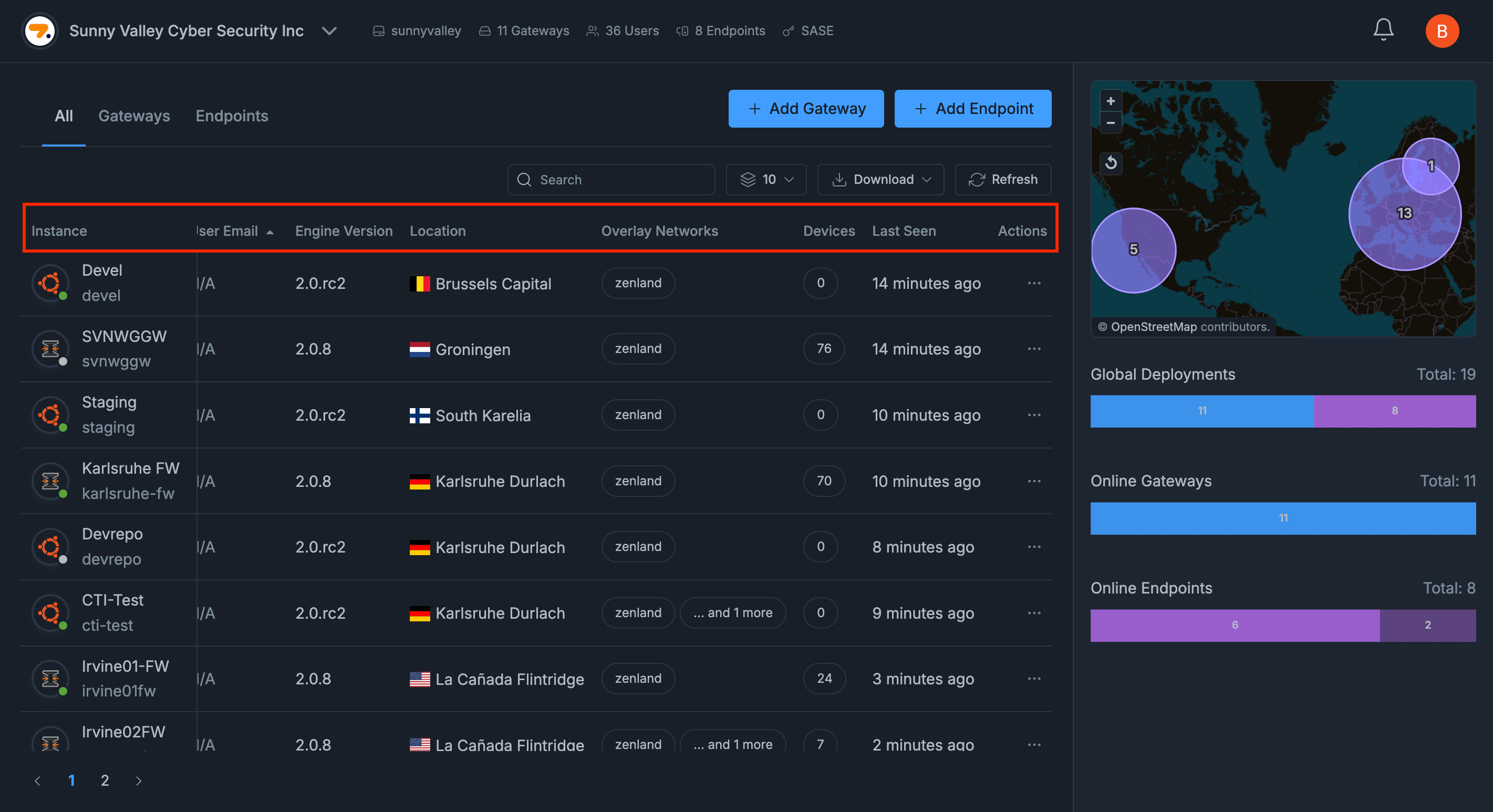Click the SVNWGGW gateway instance icon
The height and width of the screenshot is (812, 1493).
50,349
